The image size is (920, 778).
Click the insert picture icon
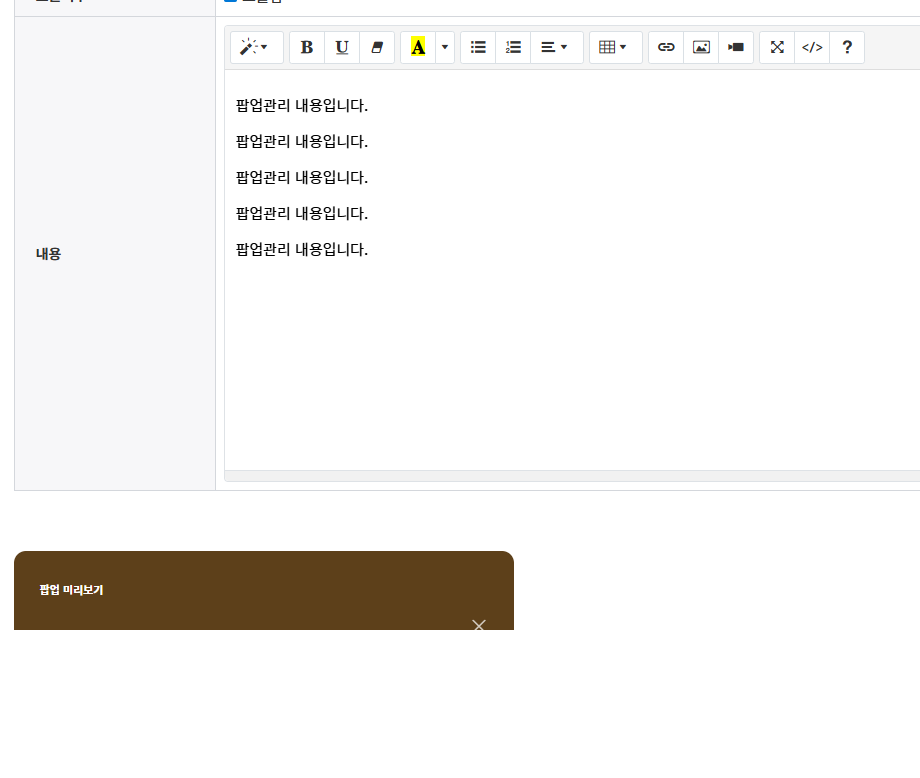pos(701,47)
